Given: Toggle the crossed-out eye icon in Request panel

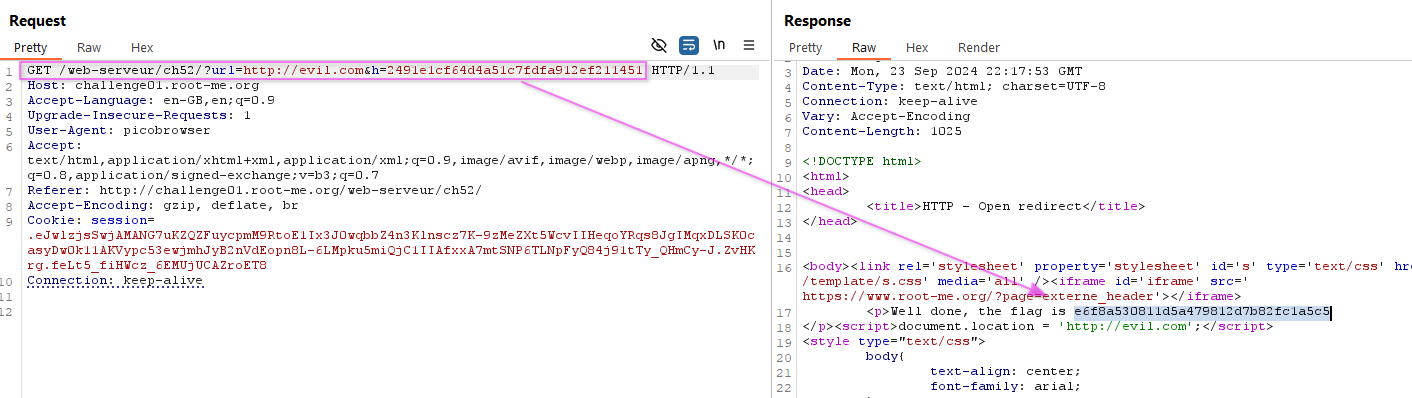Looking at the screenshot, I should [658, 46].
